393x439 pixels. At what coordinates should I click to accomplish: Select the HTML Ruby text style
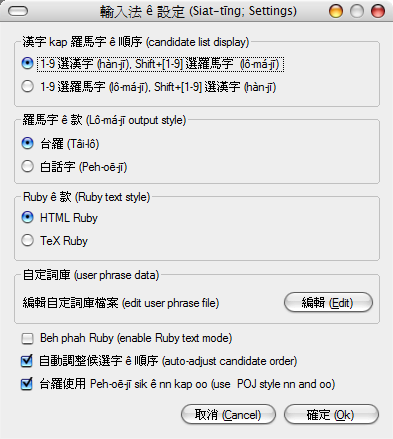[27, 217]
